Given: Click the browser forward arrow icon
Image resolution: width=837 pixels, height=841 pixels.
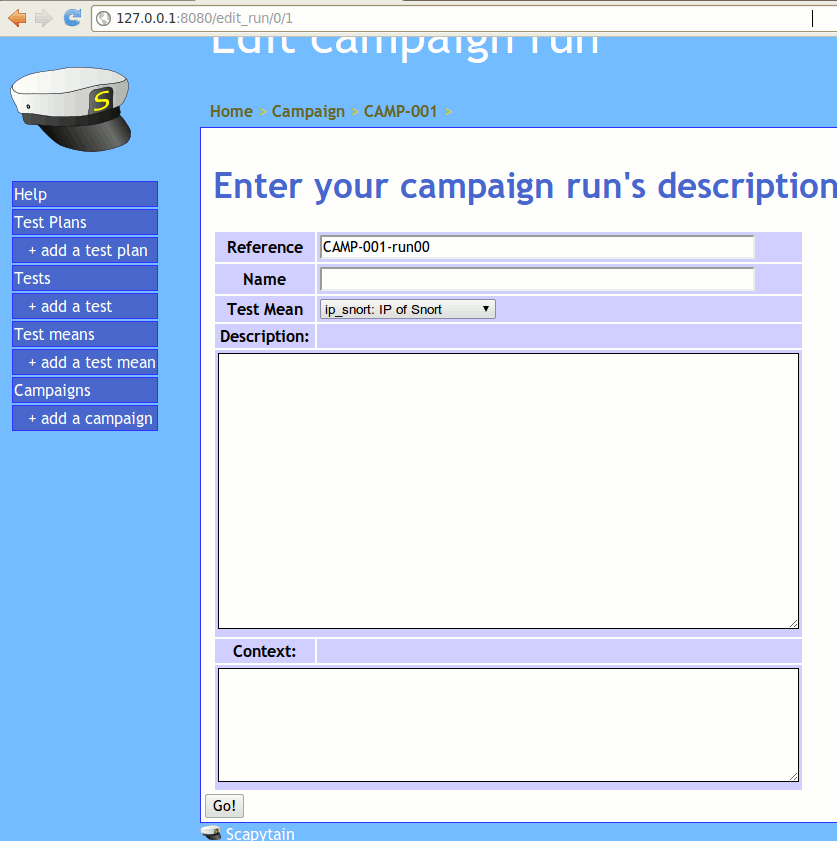Looking at the screenshot, I should click(44, 17).
